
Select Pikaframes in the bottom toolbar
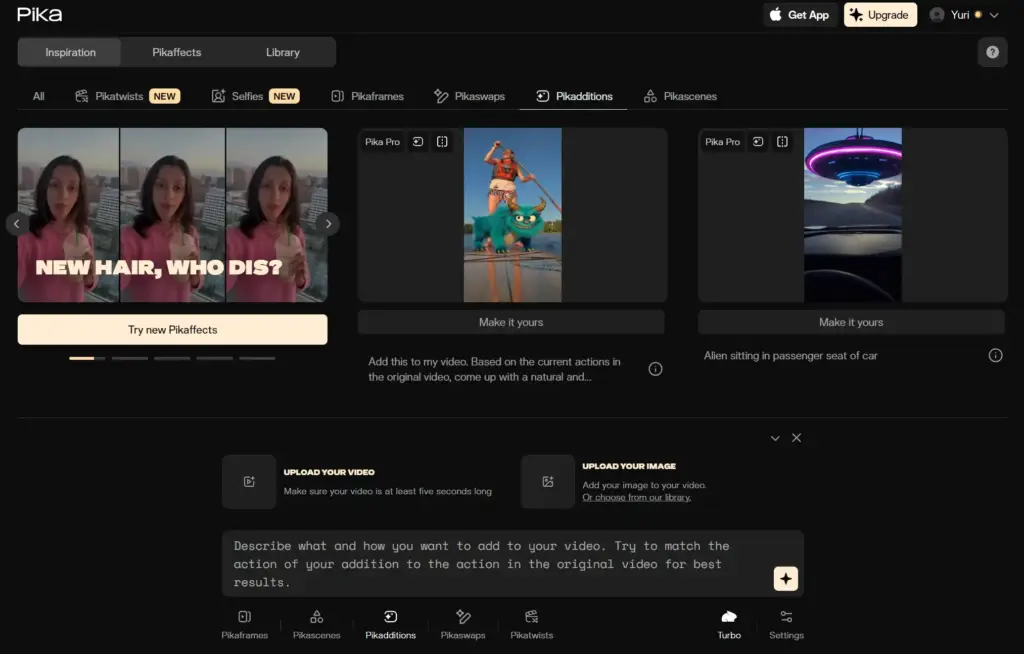[244, 624]
